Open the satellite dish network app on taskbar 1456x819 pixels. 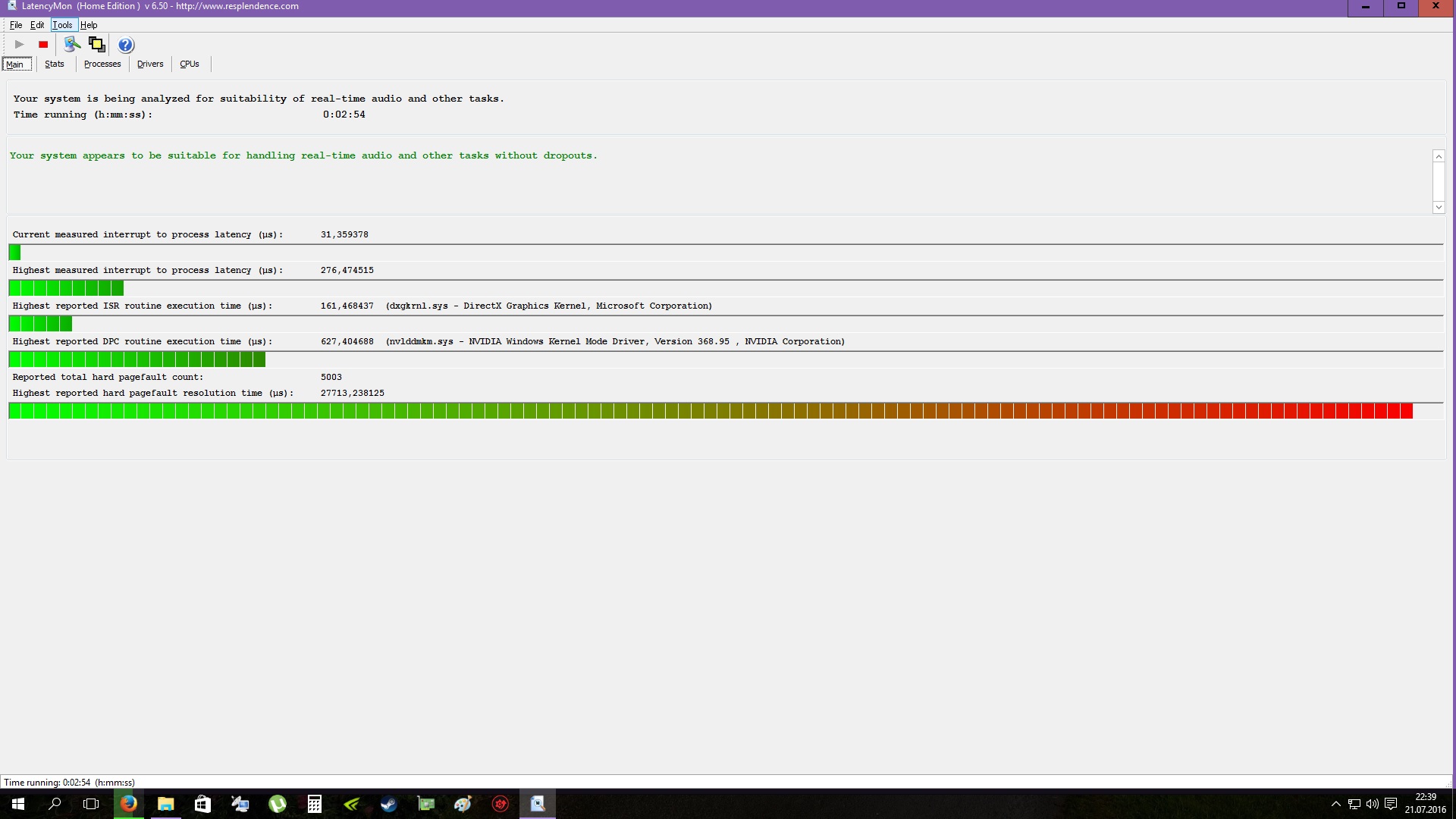click(x=240, y=804)
